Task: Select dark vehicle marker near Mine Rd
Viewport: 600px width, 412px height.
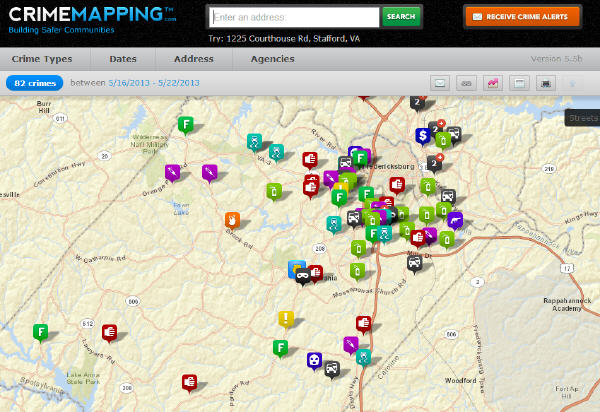Action: pyautogui.click(x=414, y=264)
